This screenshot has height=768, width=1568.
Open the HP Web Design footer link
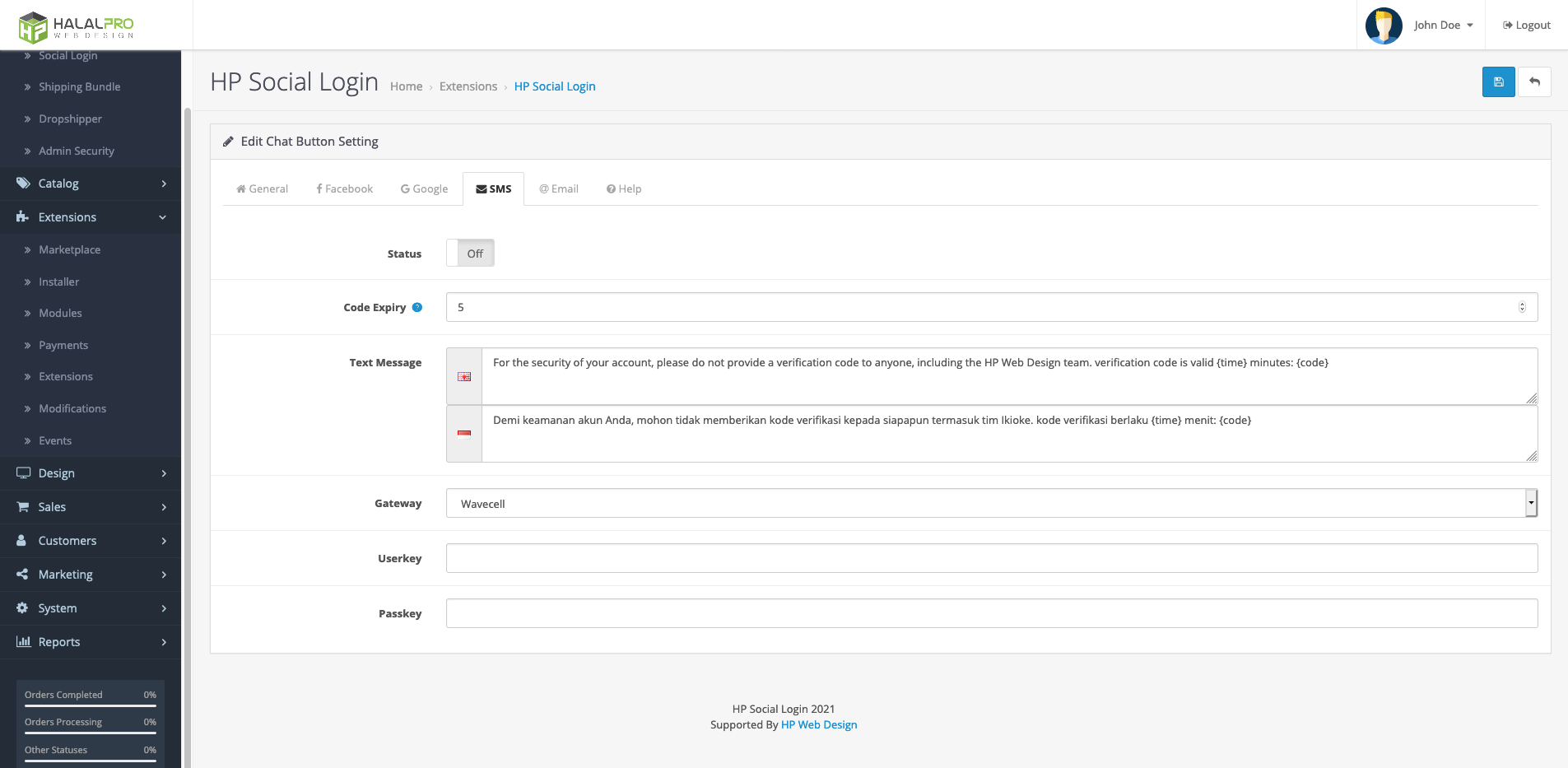click(819, 725)
